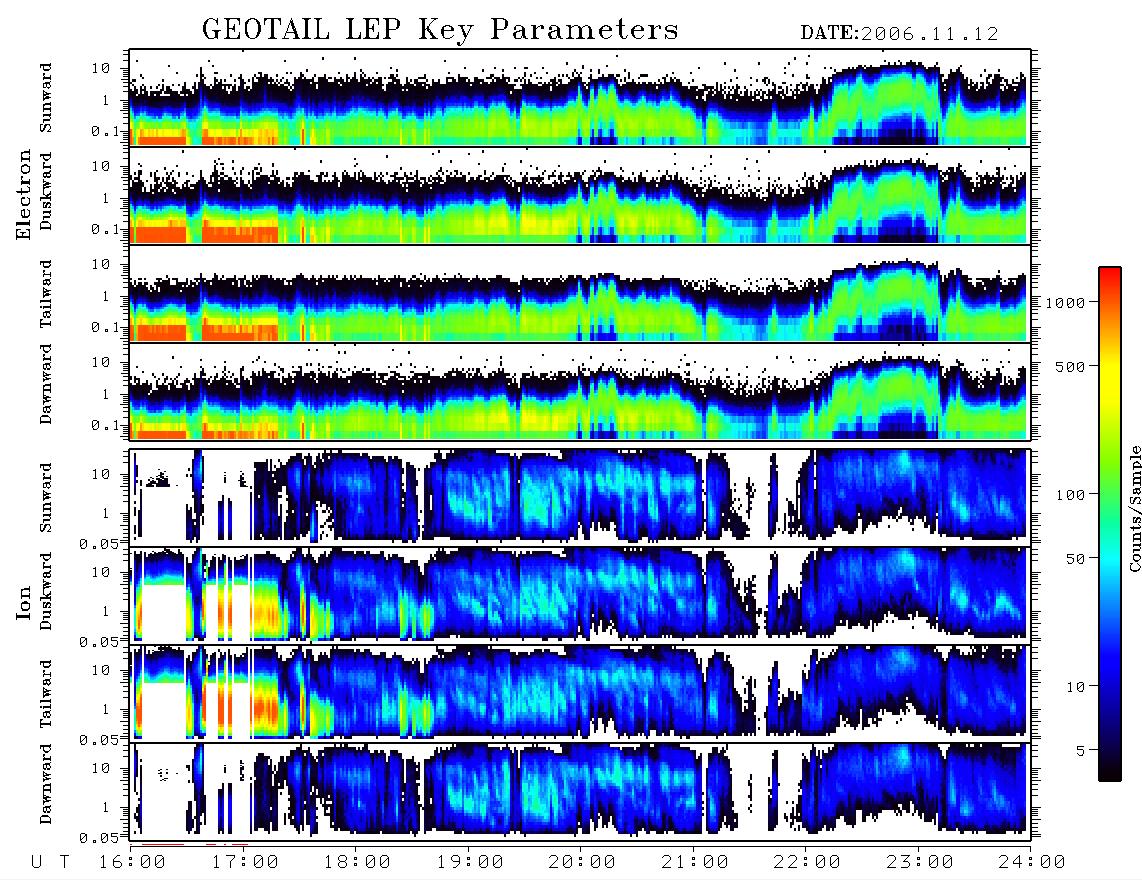Click the Ion 'Duskward' panel label

46,592
